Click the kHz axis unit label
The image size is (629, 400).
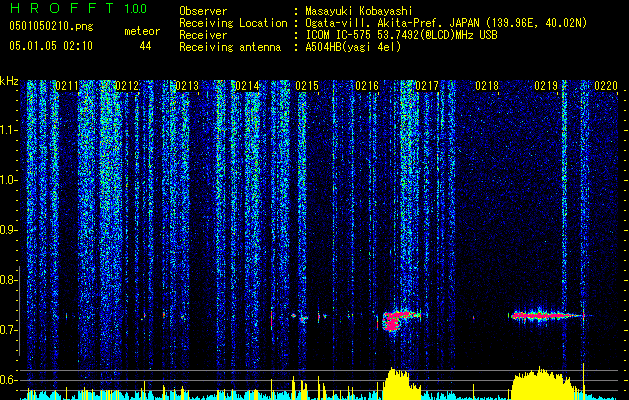tap(9, 81)
